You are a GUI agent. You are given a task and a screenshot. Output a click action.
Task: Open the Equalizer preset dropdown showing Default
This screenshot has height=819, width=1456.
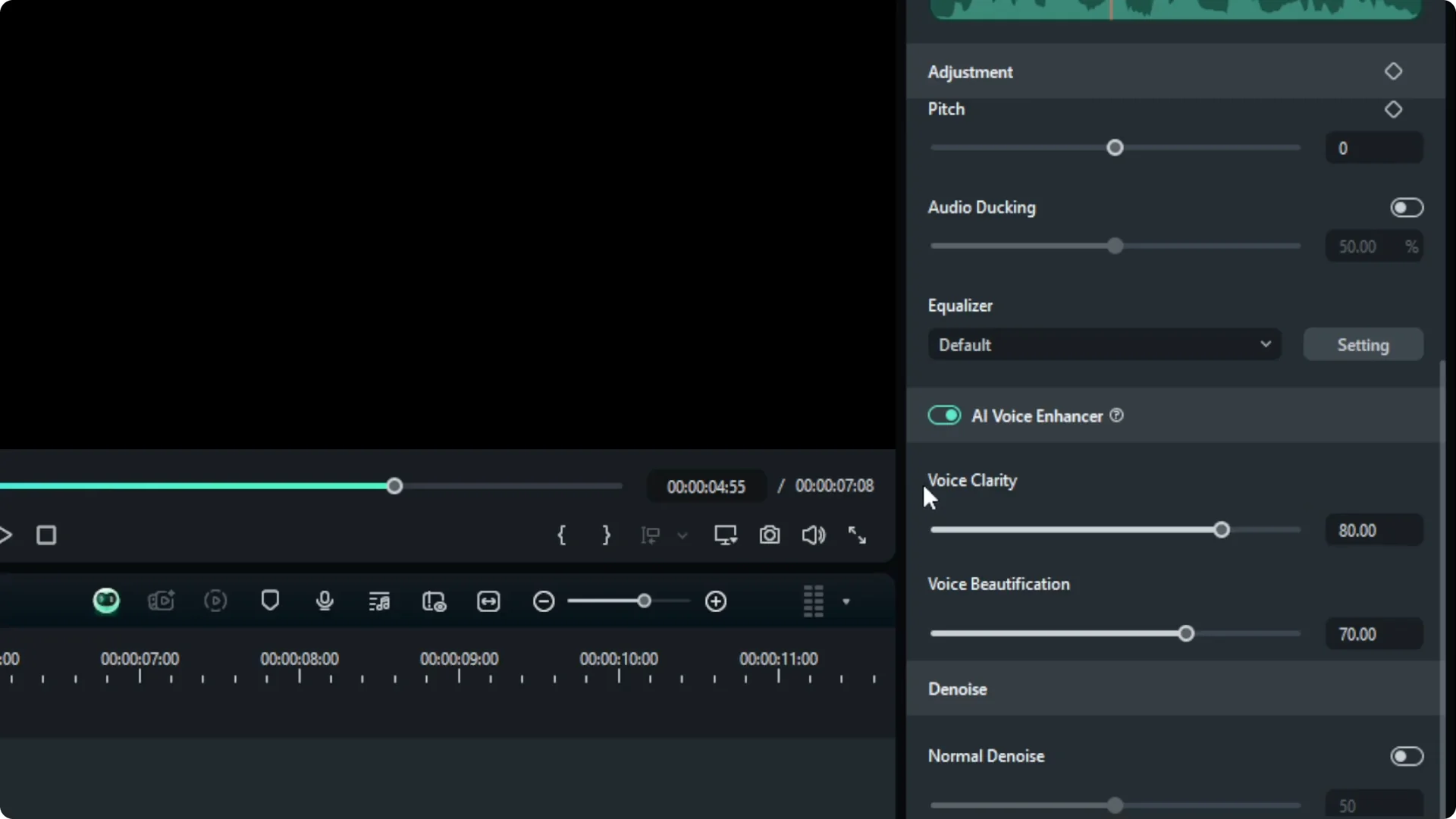(1103, 344)
